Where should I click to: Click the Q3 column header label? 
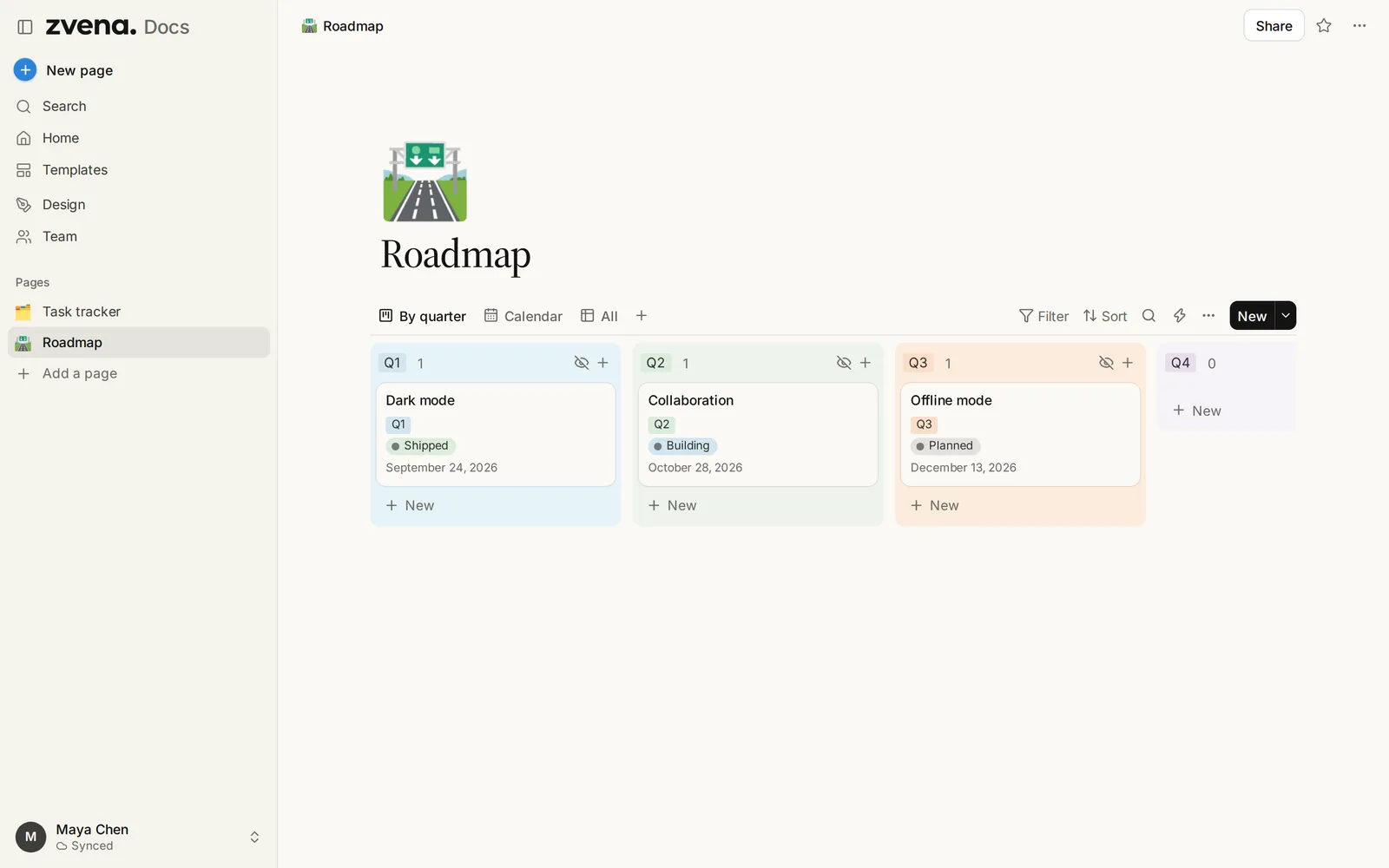point(918,363)
